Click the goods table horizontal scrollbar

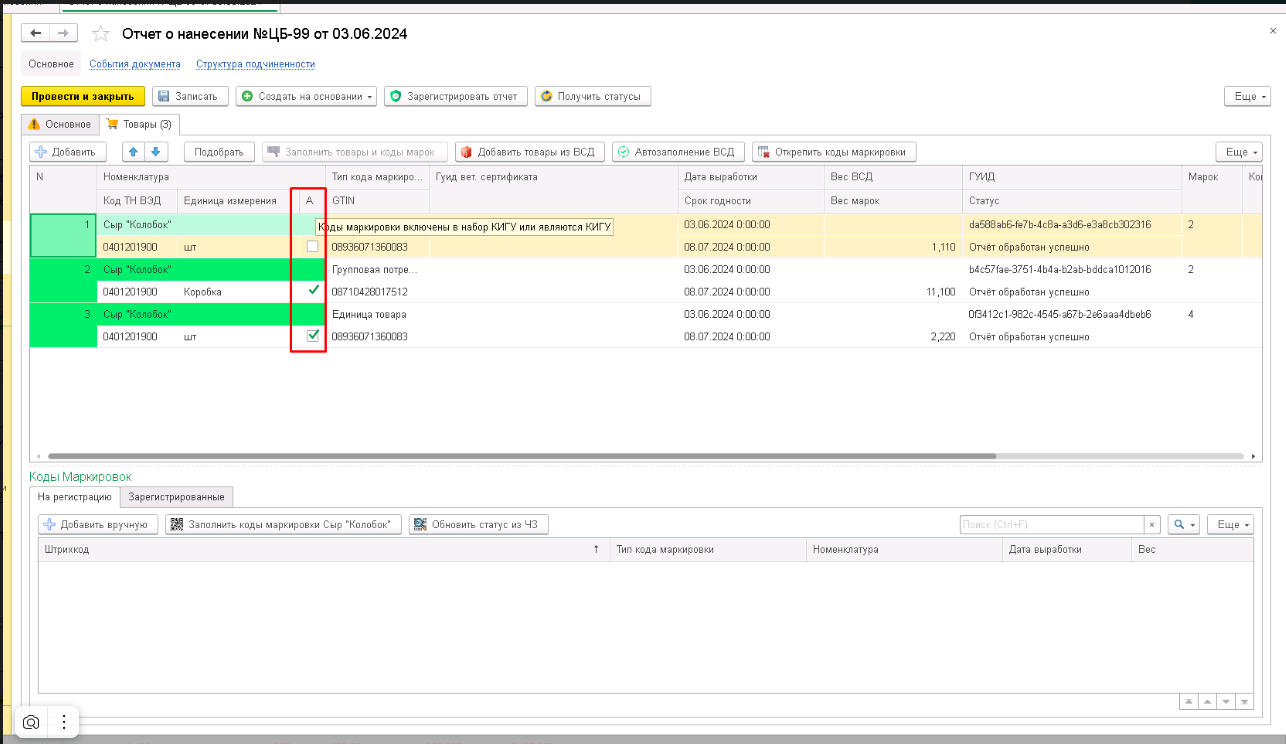[x=520, y=456]
